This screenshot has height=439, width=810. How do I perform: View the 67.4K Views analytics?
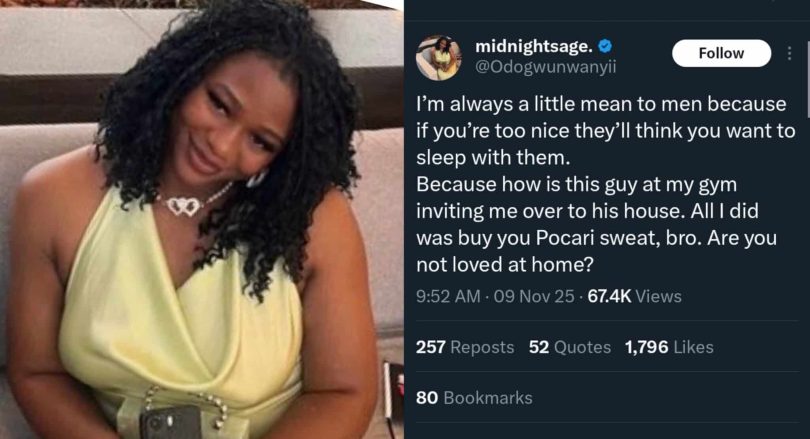tap(635, 295)
